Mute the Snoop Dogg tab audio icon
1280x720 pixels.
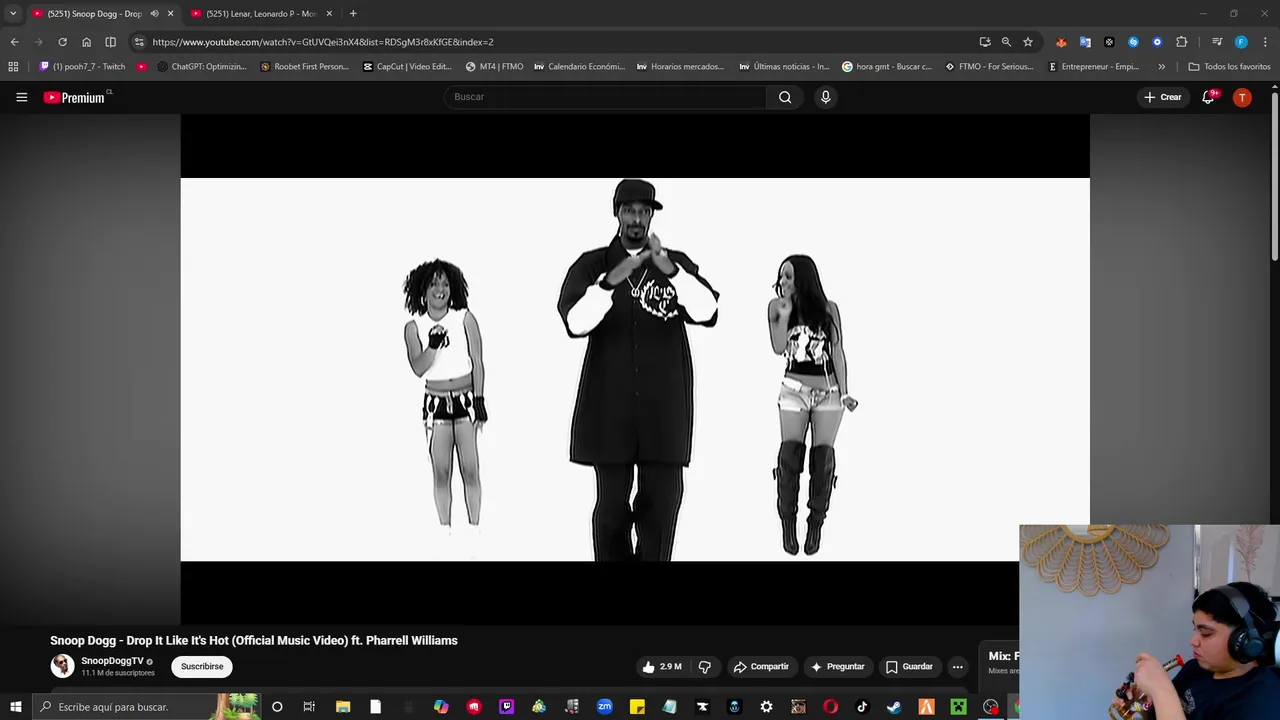pyautogui.click(x=154, y=14)
